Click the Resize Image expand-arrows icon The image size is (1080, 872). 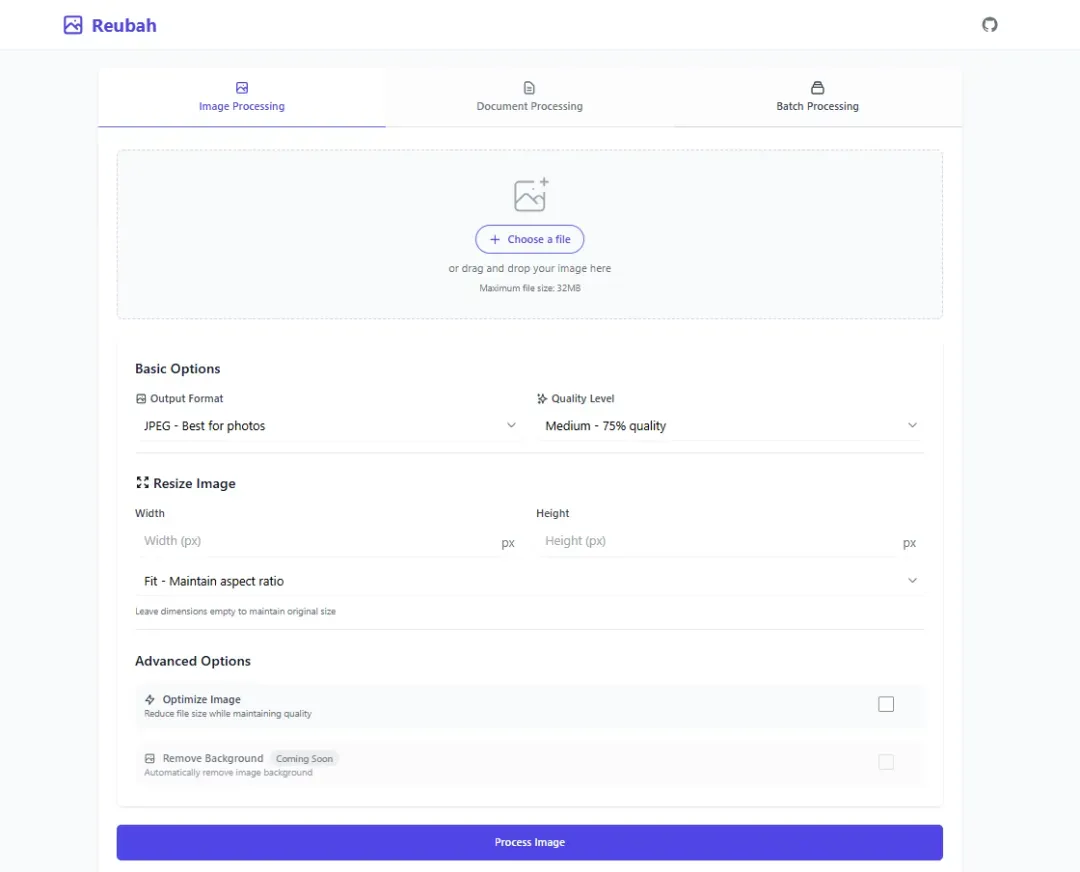pyautogui.click(x=142, y=482)
